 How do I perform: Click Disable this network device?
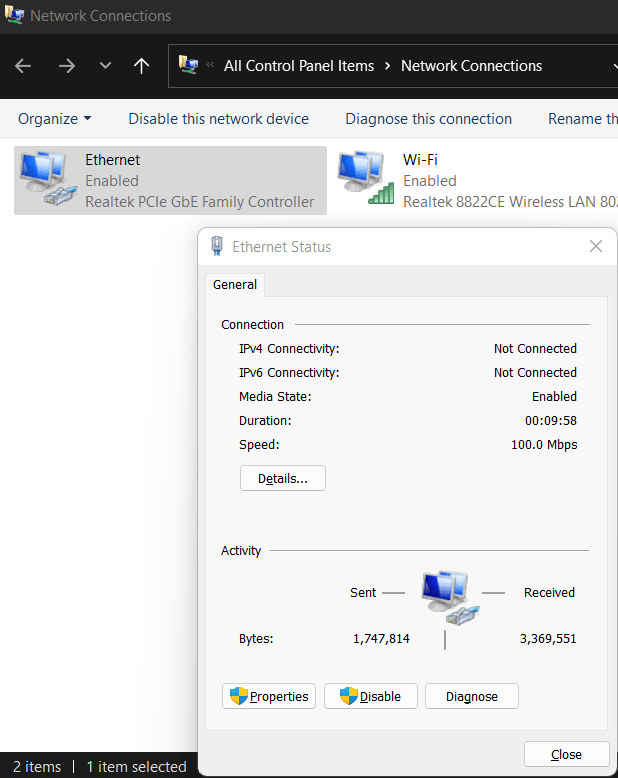click(218, 119)
